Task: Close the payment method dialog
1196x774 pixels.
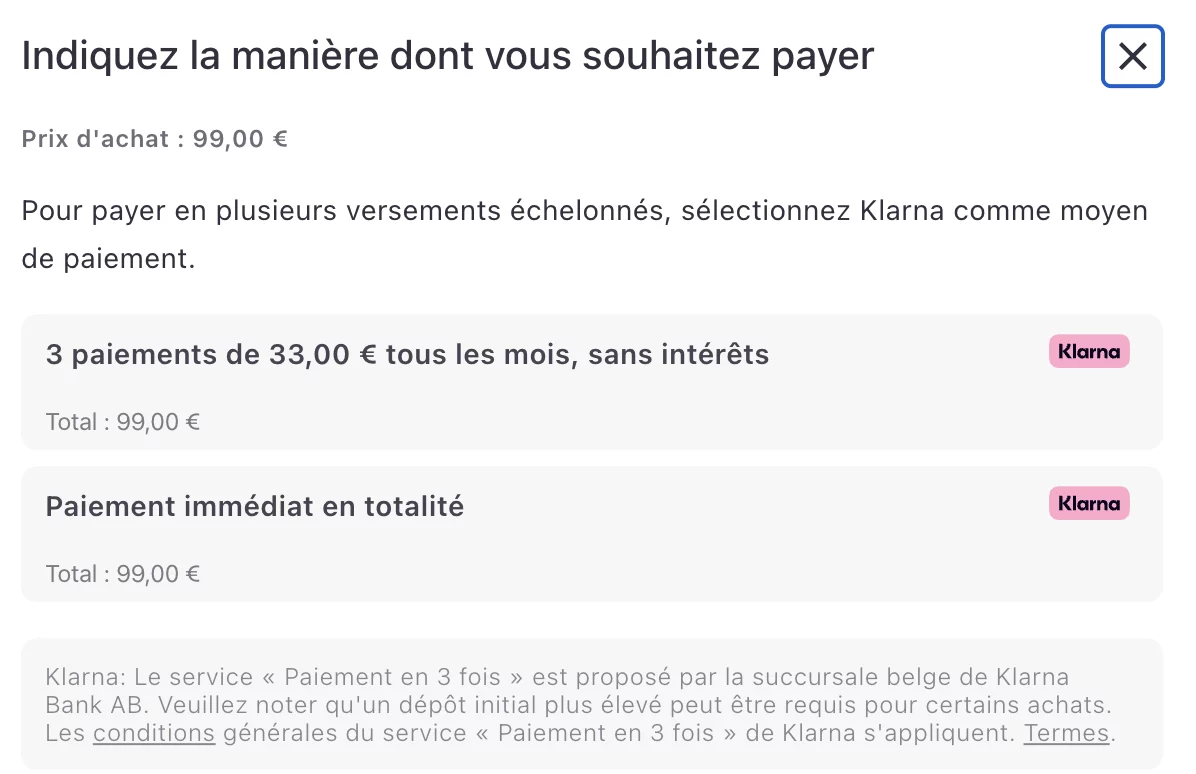Action: point(1132,56)
